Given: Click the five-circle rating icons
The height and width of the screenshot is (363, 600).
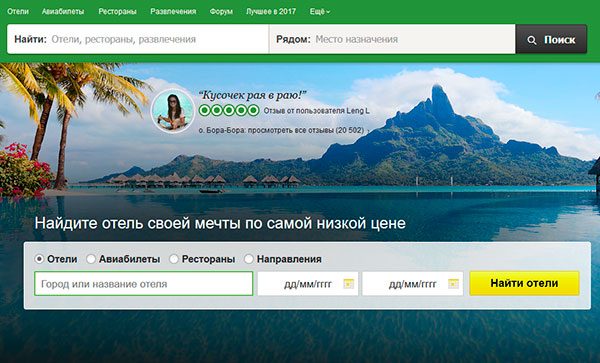Looking at the screenshot, I should 229,111.
